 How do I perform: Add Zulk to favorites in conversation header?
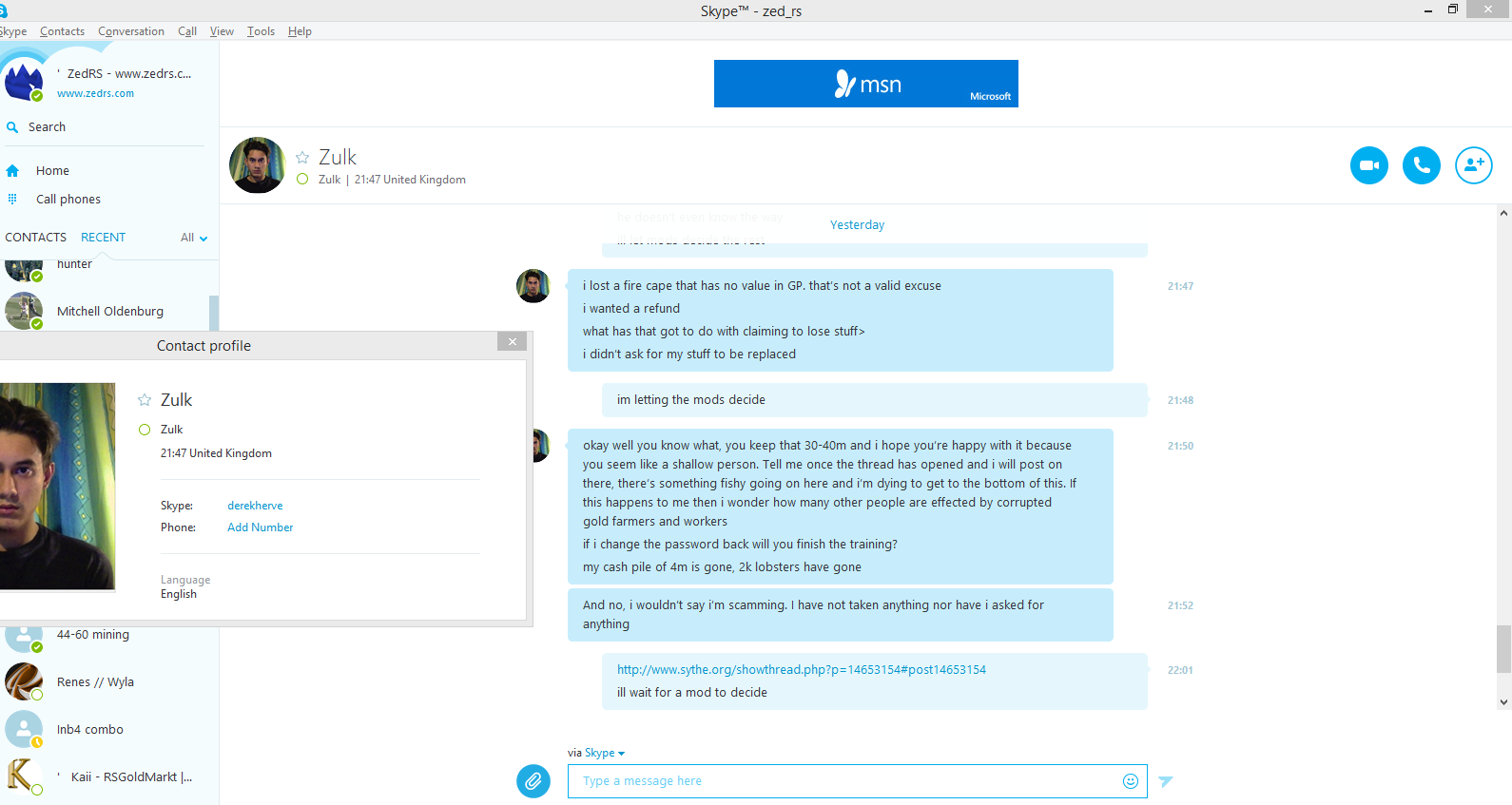(x=302, y=158)
